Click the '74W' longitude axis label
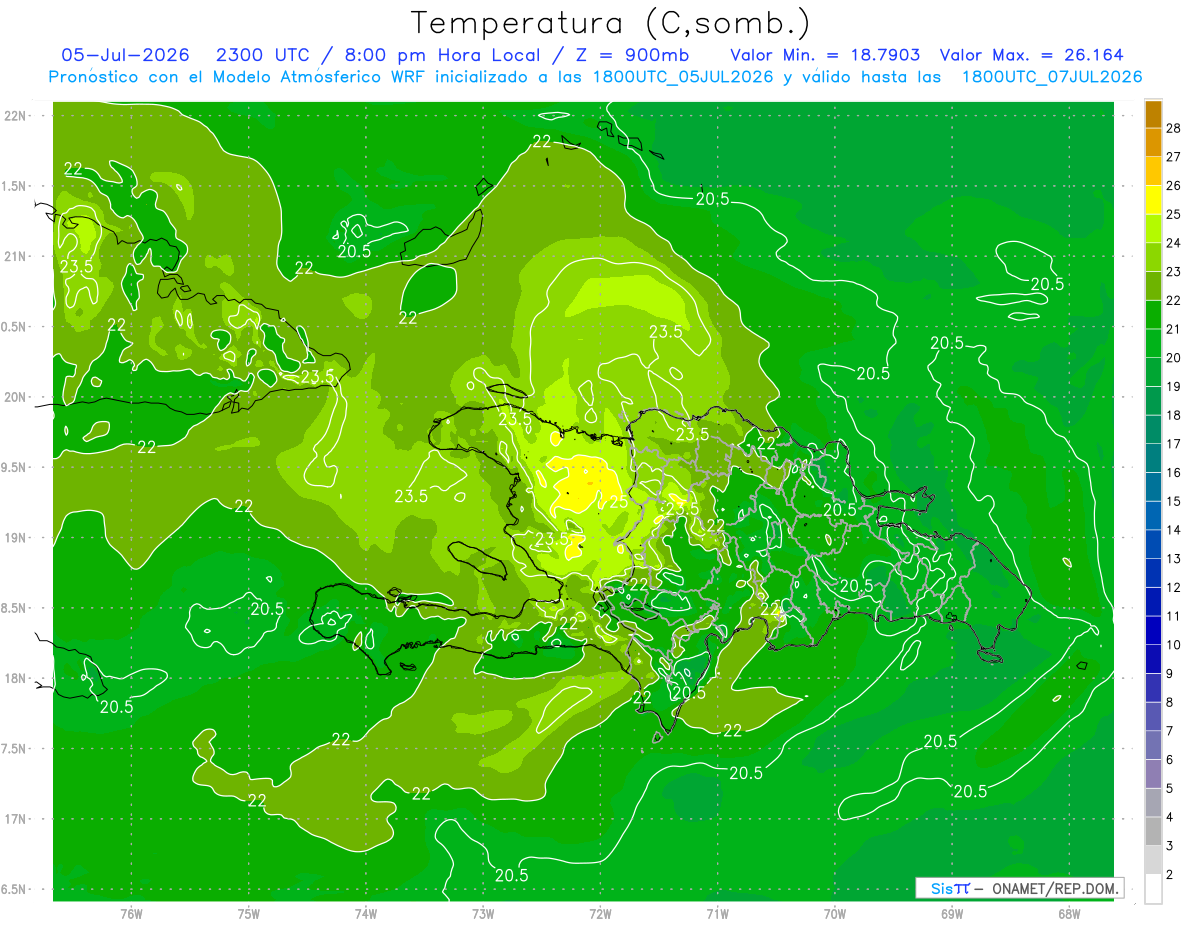Viewport: 1200px width, 927px height. coord(365,914)
